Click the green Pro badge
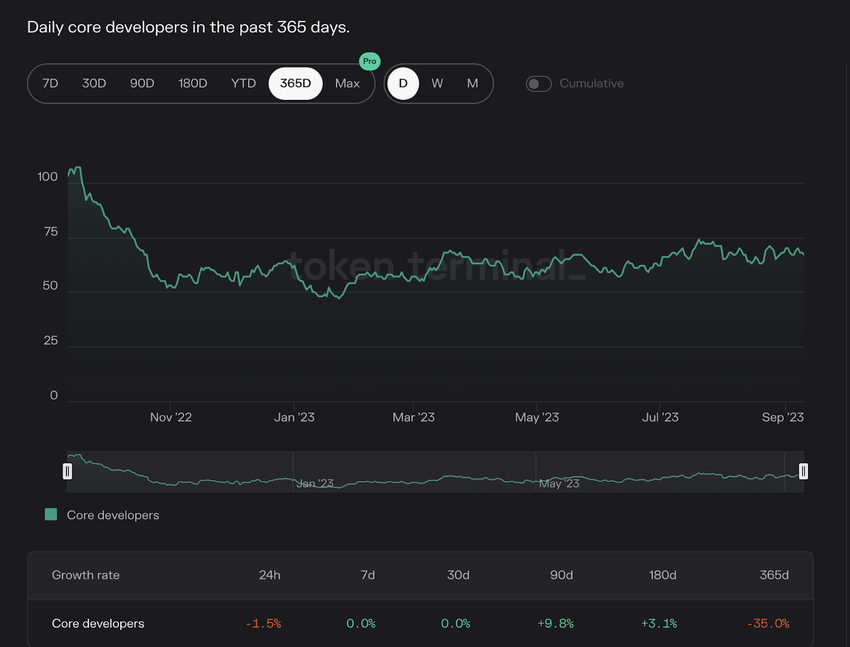850x647 pixels. [x=370, y=61]
